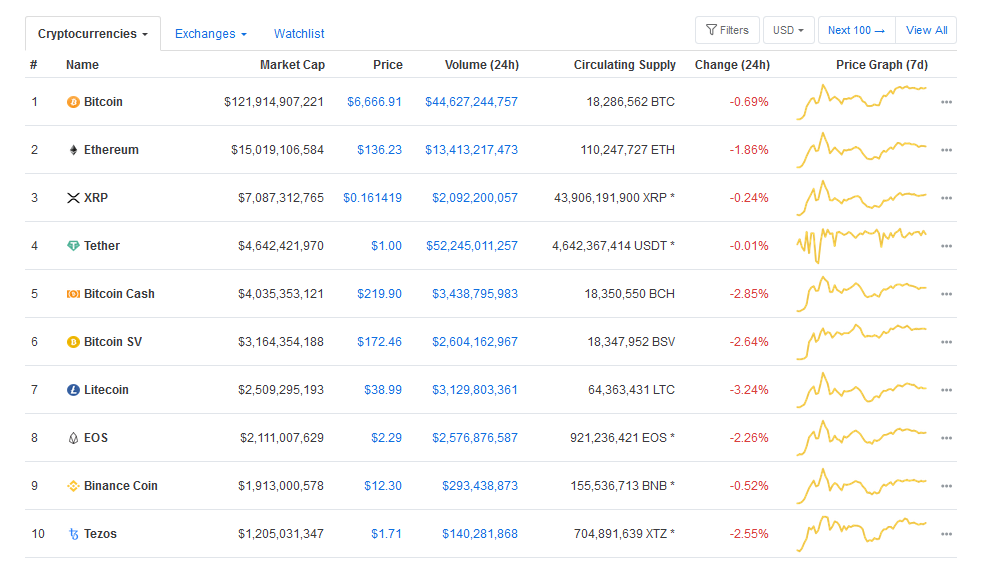The width and height of the screenshot is (983, 561).
Task: Sort by the Name column header
Action: tap(82, 65)
